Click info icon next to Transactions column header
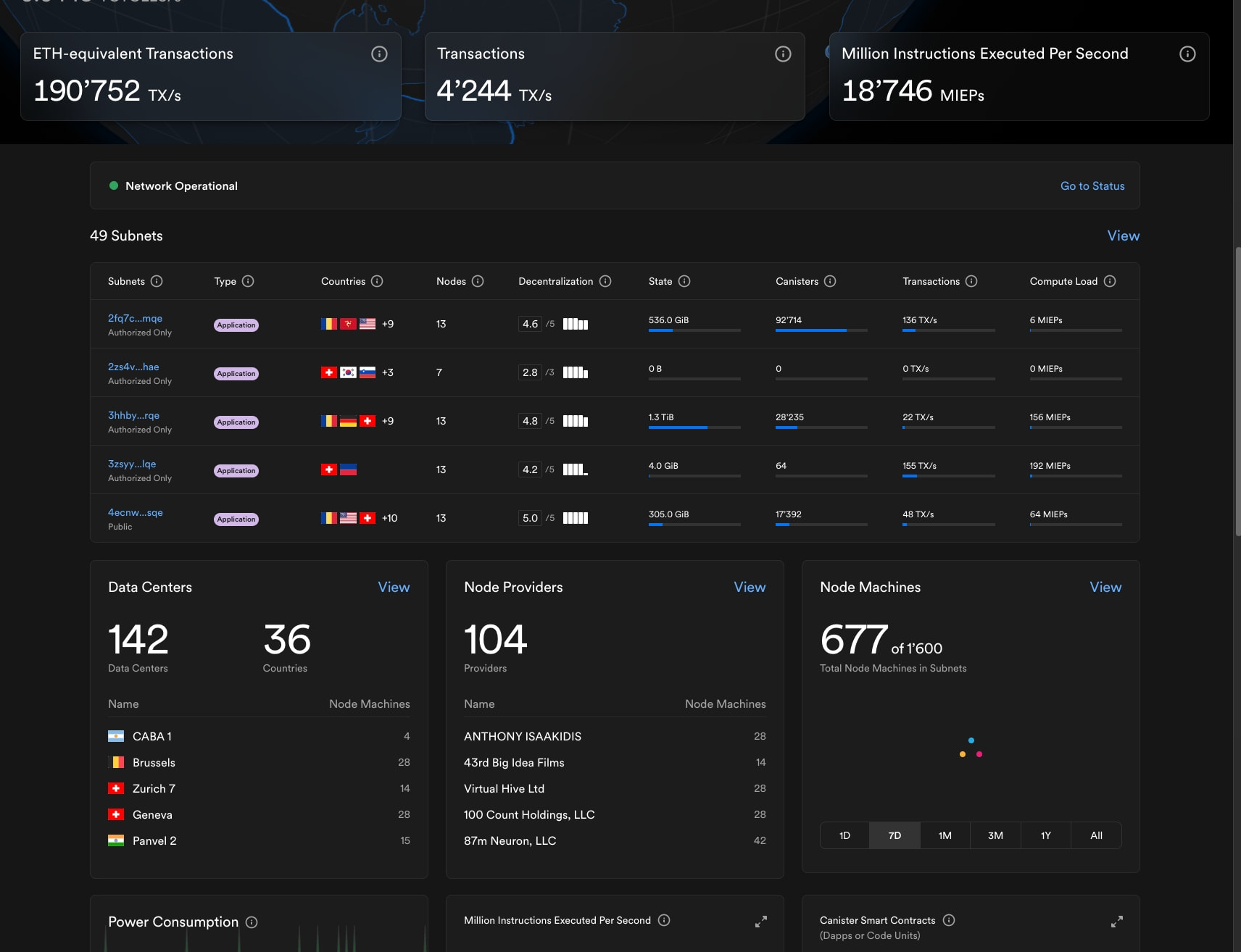The width and height of the screenshot is (1241, 952). pos(971,281)
